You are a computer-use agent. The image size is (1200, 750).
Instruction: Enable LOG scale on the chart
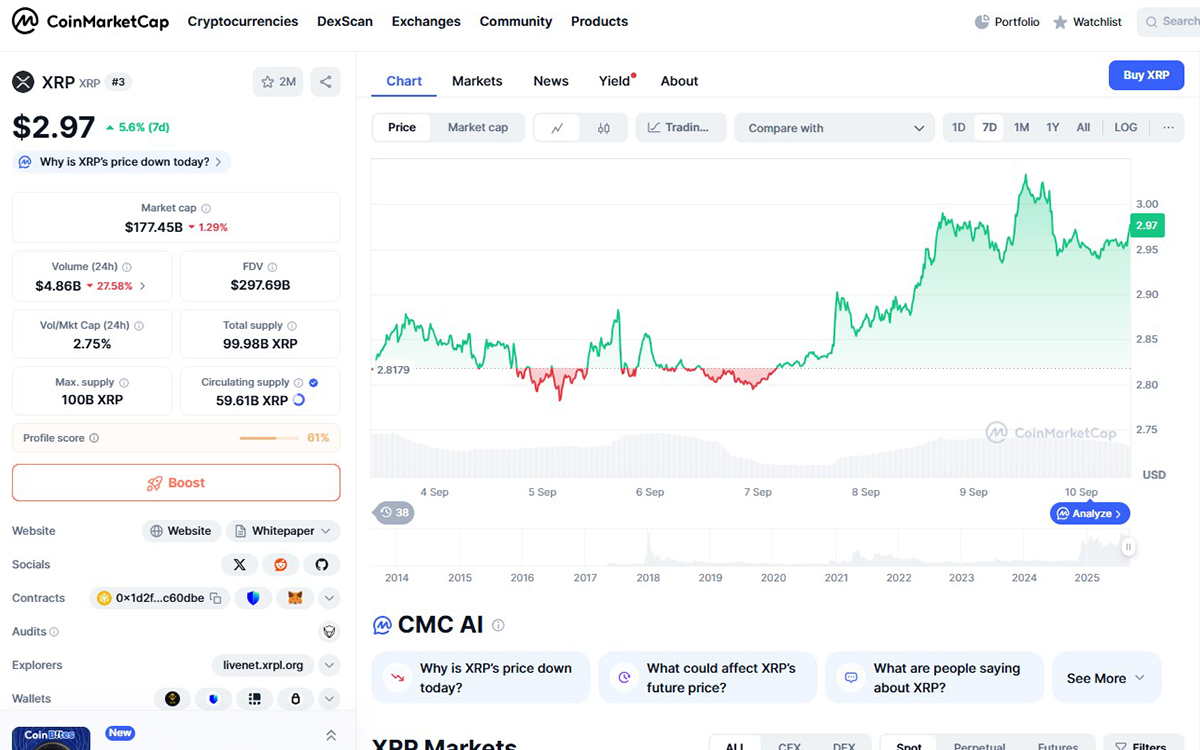(1125, 127)
